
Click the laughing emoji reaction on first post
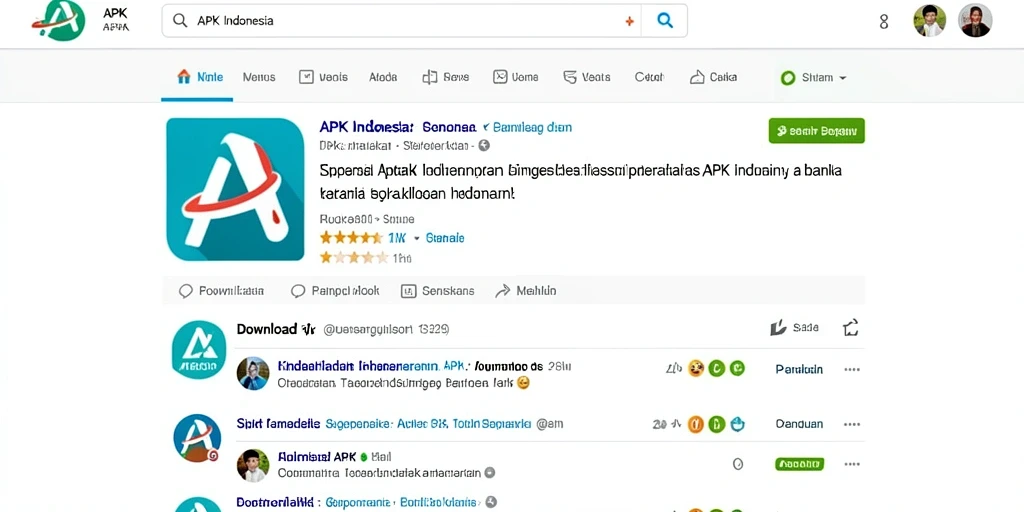pyautogui.click(x=696, y=369)
